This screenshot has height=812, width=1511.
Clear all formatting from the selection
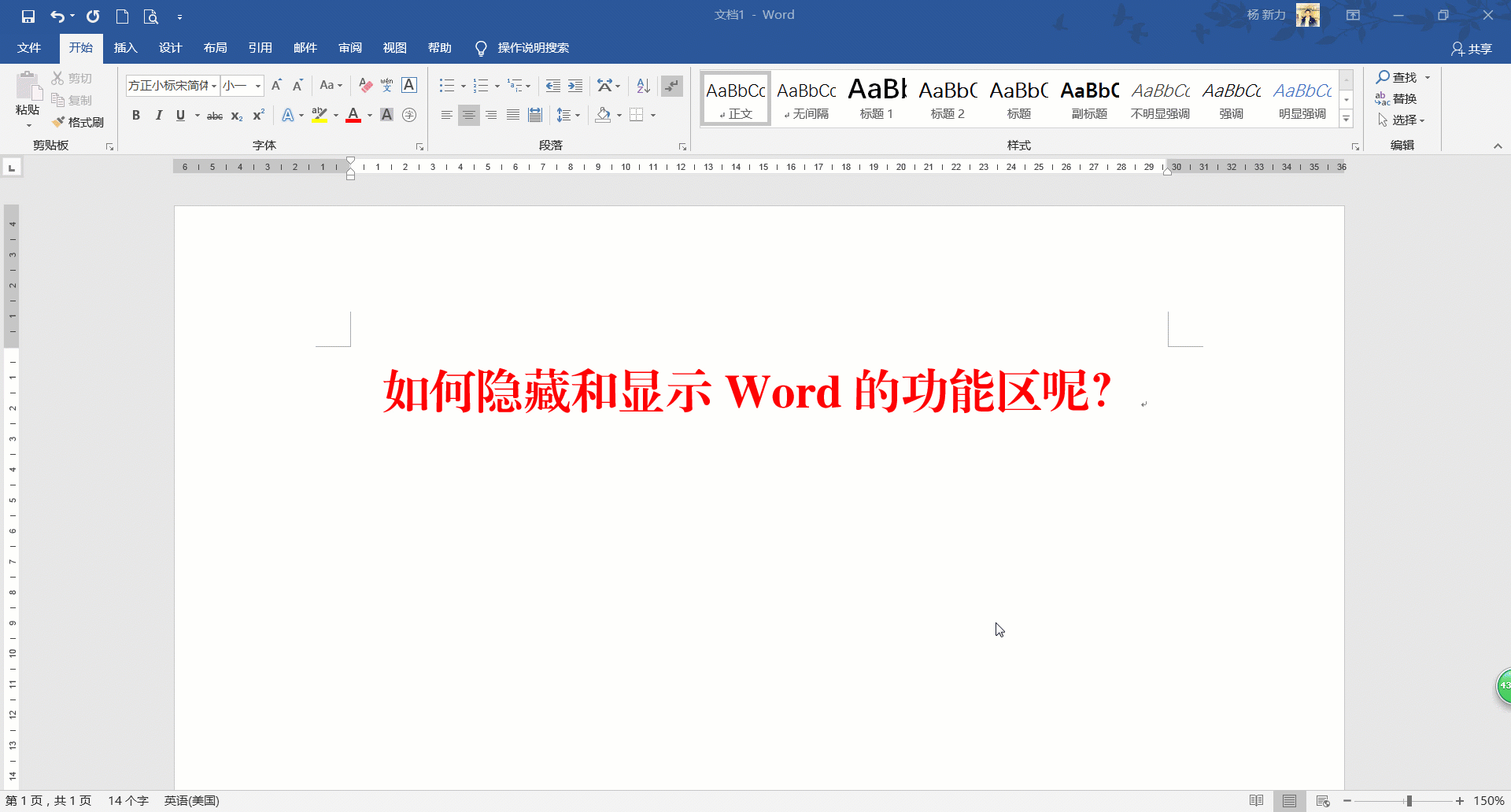pos(365,85)
